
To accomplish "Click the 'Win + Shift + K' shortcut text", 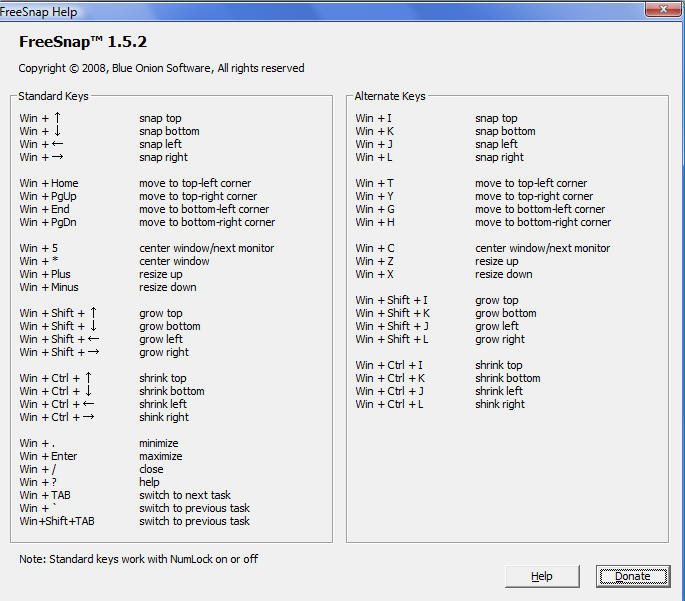I will coord(393,313).
